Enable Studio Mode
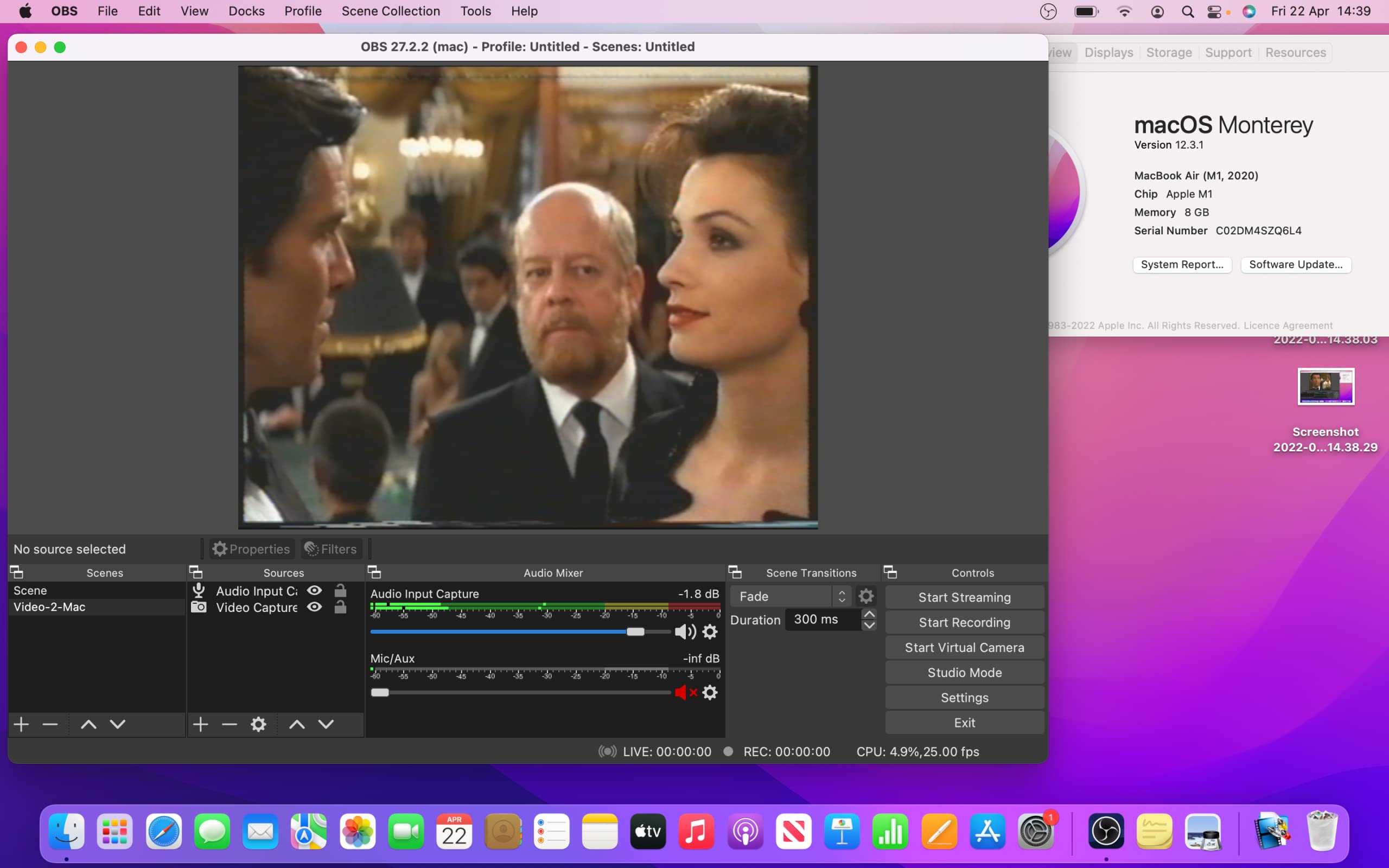The image size is (1389, 868). point(964,672)
